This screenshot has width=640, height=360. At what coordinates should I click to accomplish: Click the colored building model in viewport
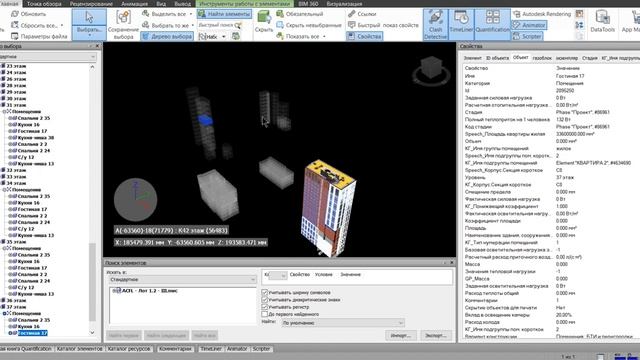pos(328,208)
